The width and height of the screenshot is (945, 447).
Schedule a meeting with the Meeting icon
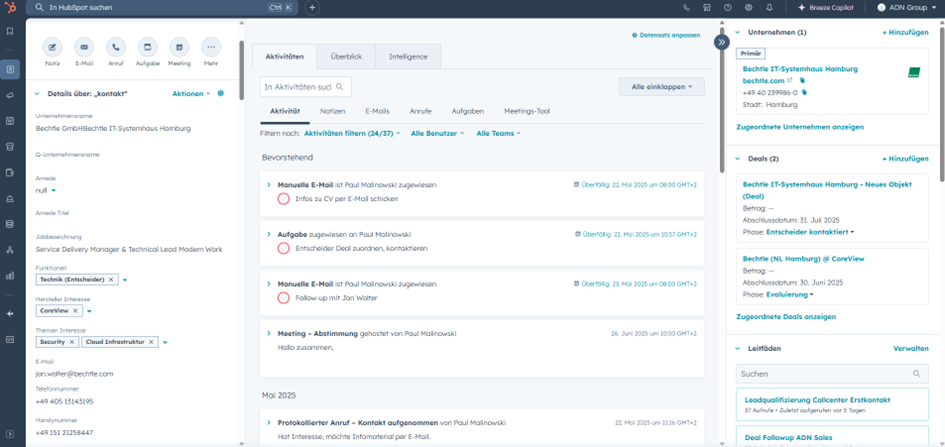point(179,47)
